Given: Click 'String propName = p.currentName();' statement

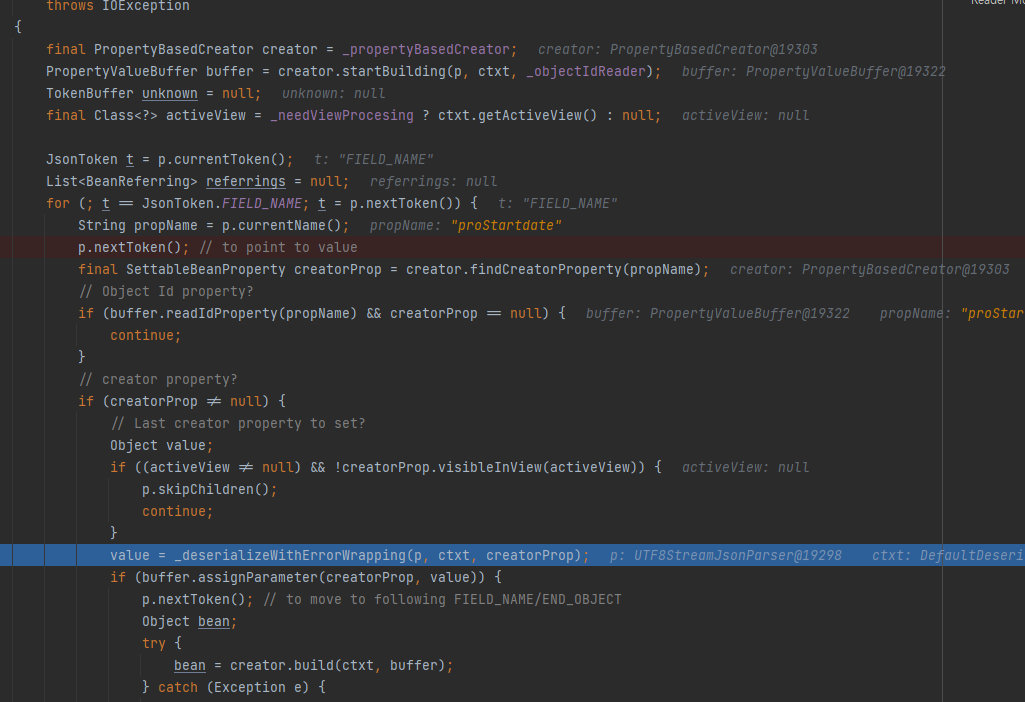Looking at the screenshot, I should [214, 226].
